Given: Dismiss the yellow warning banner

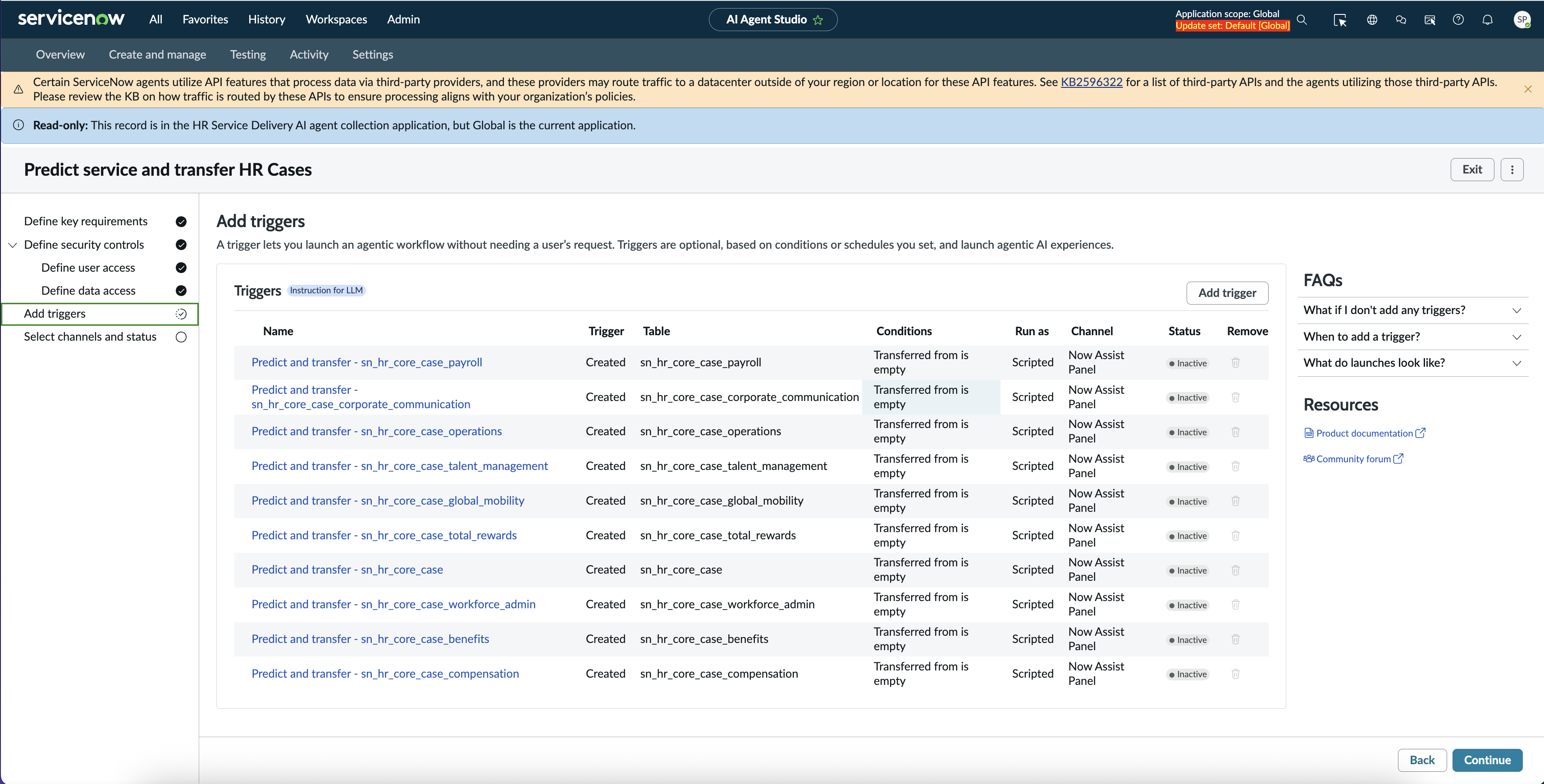Looking at the screenshot, I should click(x=1528, y=89).
